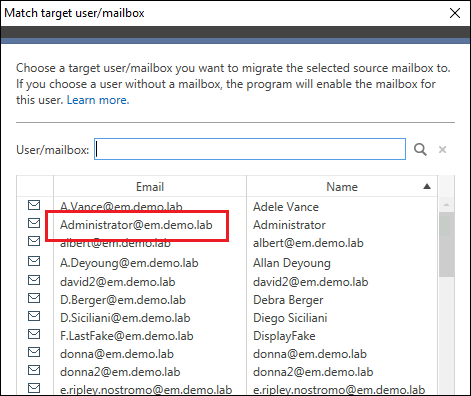
Task: Click the search magnifier icon
Action: click(x=420, y=149)
